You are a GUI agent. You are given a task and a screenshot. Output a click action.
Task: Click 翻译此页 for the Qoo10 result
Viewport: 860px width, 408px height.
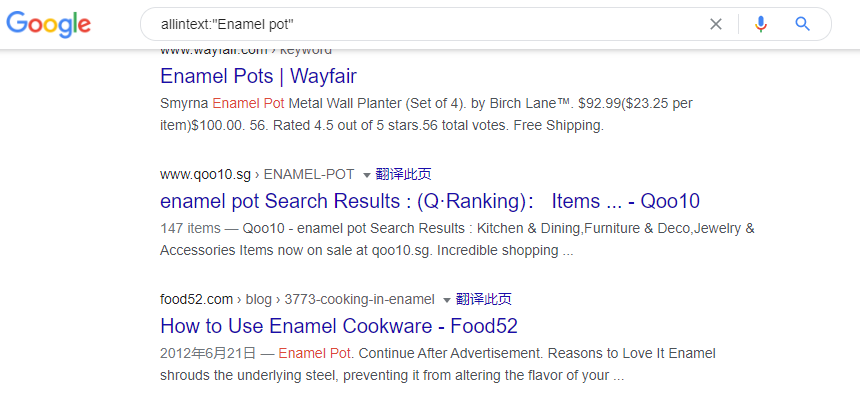(404, 174)
